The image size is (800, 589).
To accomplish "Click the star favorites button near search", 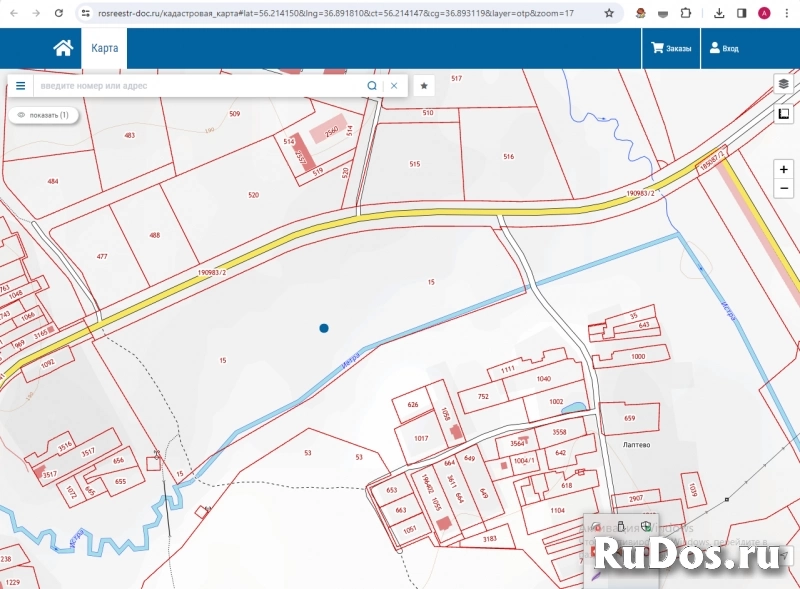I will (x=424, y=86).
